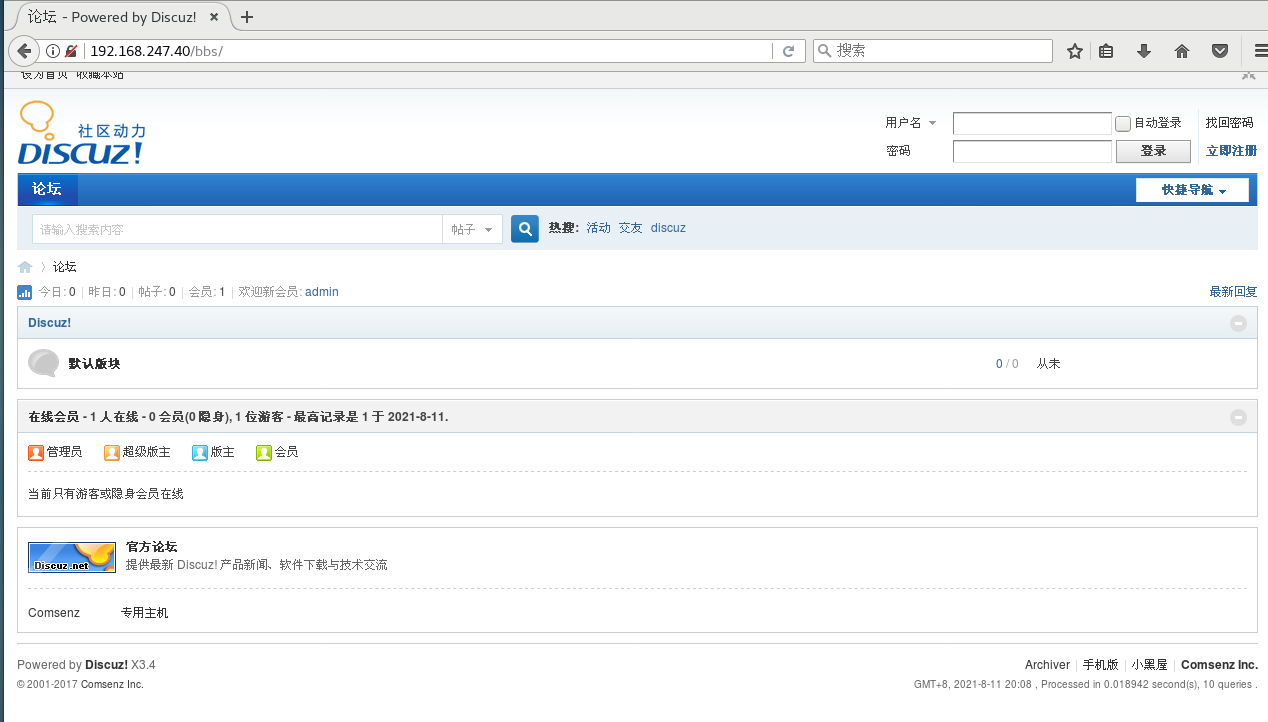This screenshot has height=722, width=1268.
Task: Click the home icon in breadcrumb
Action: [x=25, y=267]
